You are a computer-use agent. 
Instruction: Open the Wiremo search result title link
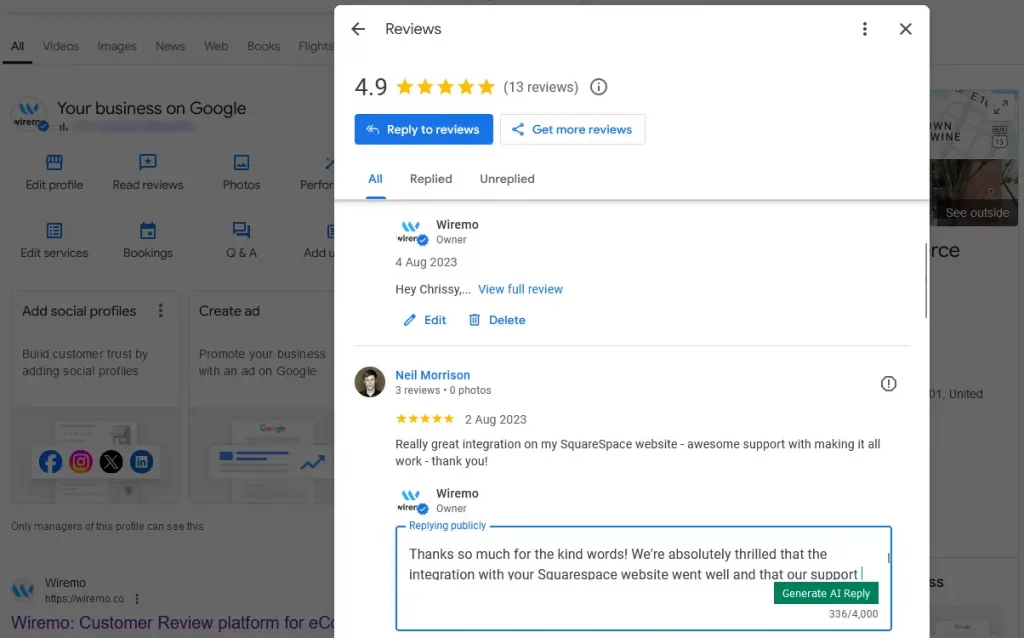point(173,622)
